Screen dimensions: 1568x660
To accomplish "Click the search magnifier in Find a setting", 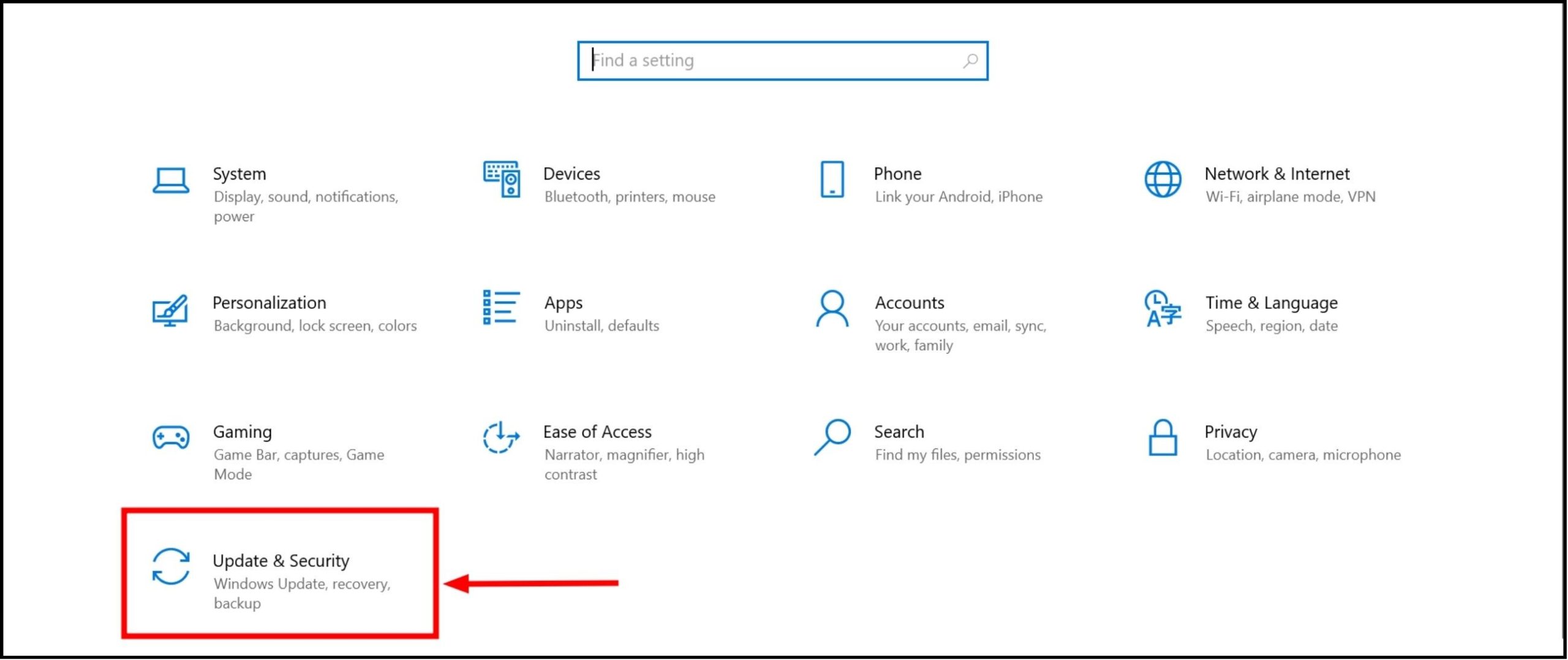I will 970,60.
